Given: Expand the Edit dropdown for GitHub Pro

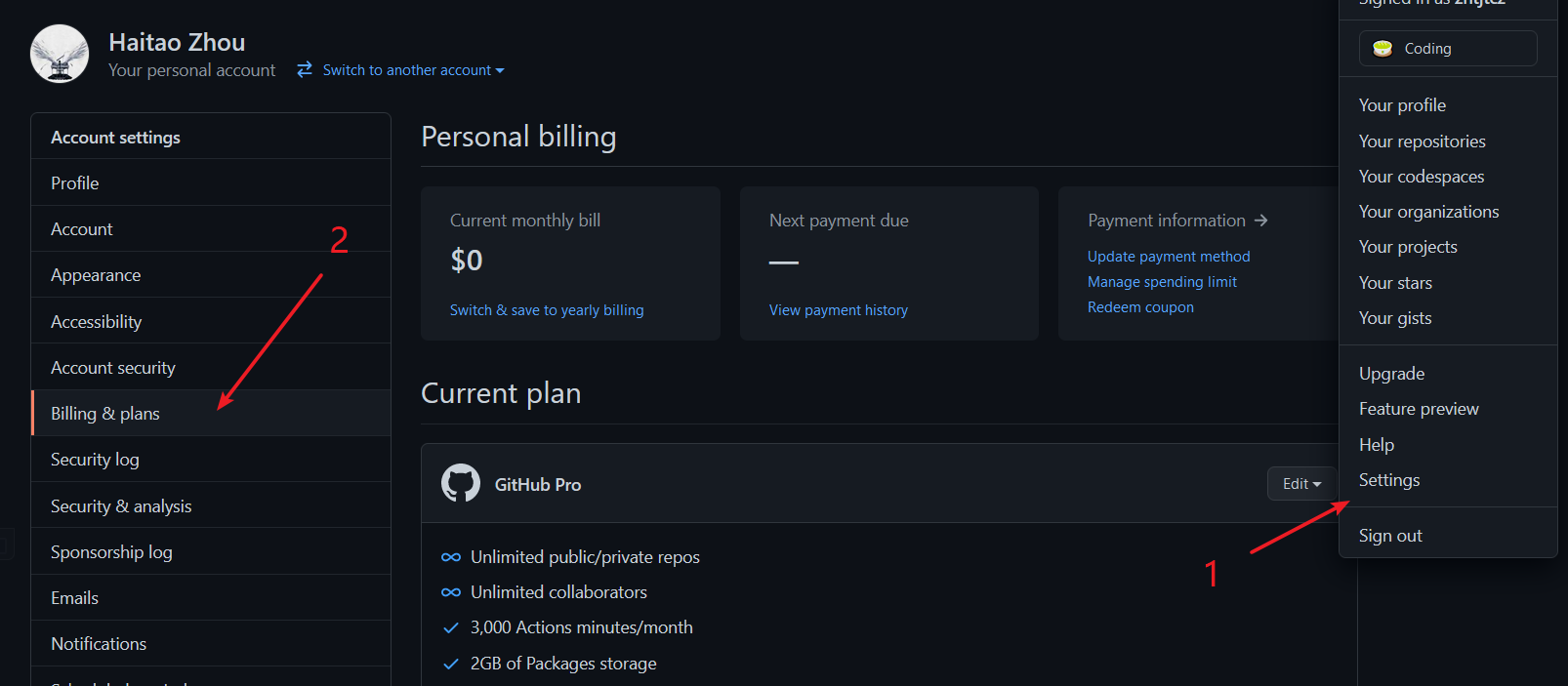Looking at the screenshot, I should (1301, 484).
